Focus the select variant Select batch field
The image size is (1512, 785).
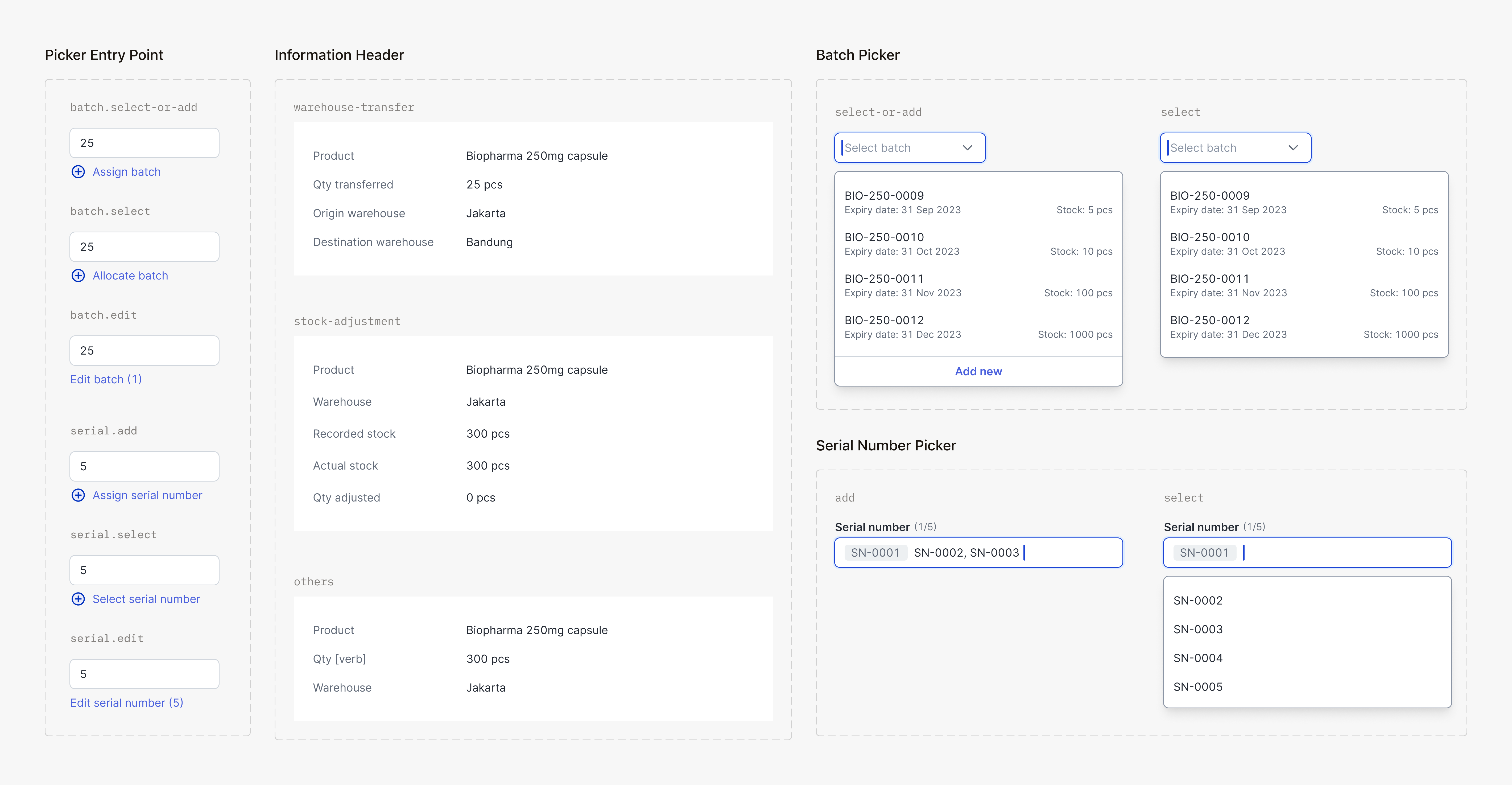1236,148
